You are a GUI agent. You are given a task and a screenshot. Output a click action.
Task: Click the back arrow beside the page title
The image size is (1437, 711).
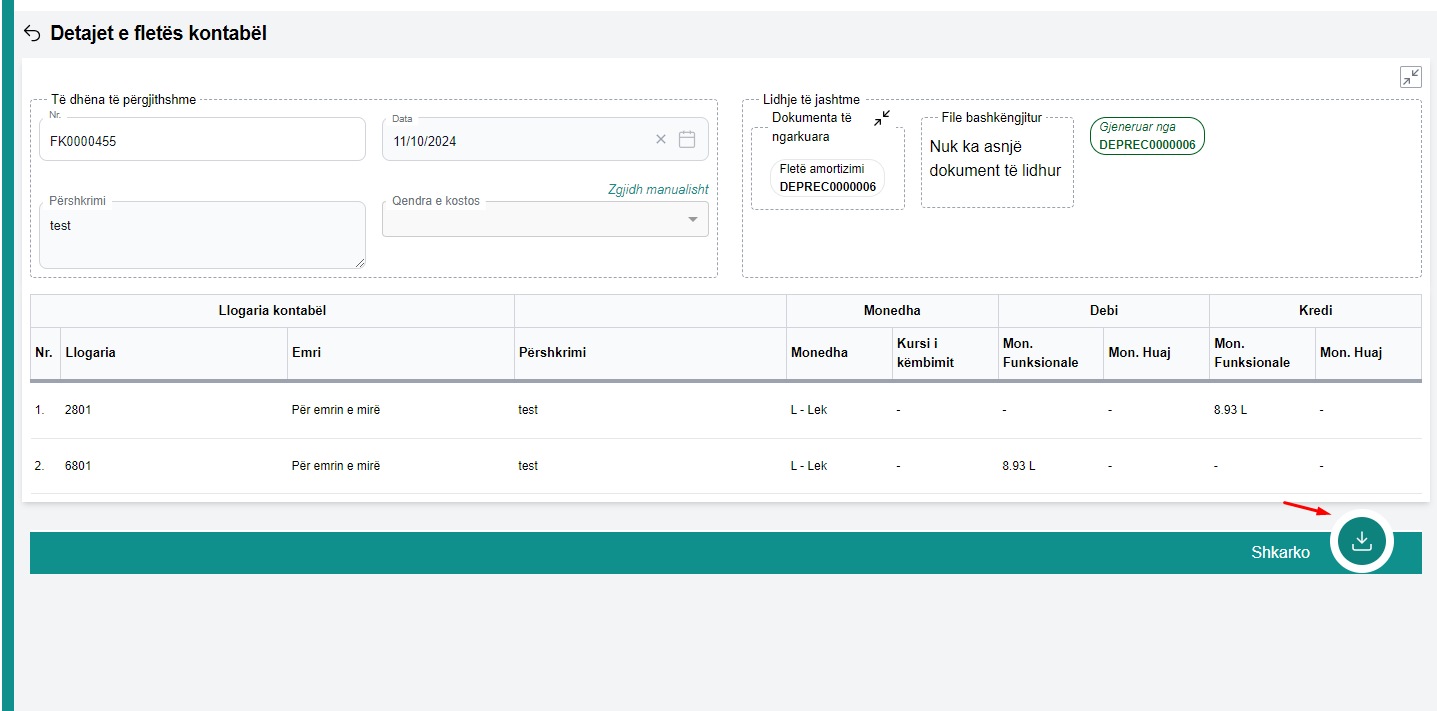click(32, 34)
